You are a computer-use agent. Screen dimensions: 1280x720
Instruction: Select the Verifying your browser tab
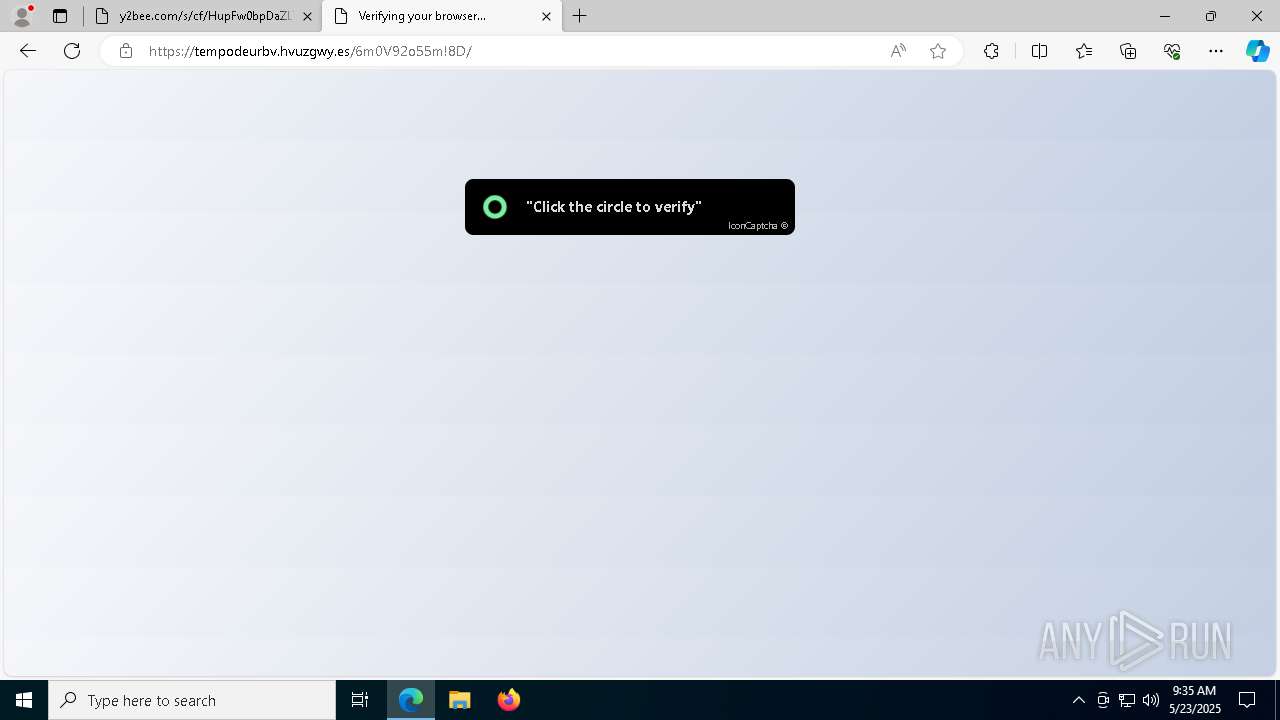click(440, 16)
